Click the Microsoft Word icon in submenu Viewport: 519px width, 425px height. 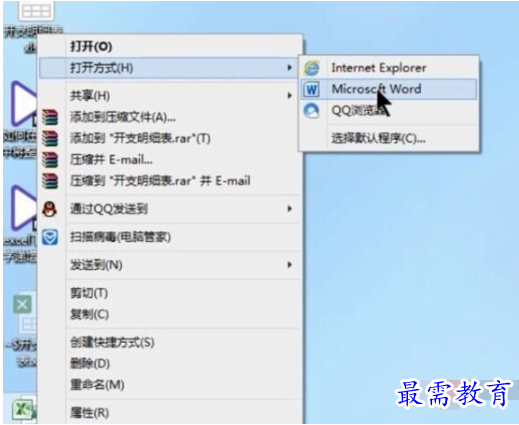pyautogui.click(x=312, y=89)
